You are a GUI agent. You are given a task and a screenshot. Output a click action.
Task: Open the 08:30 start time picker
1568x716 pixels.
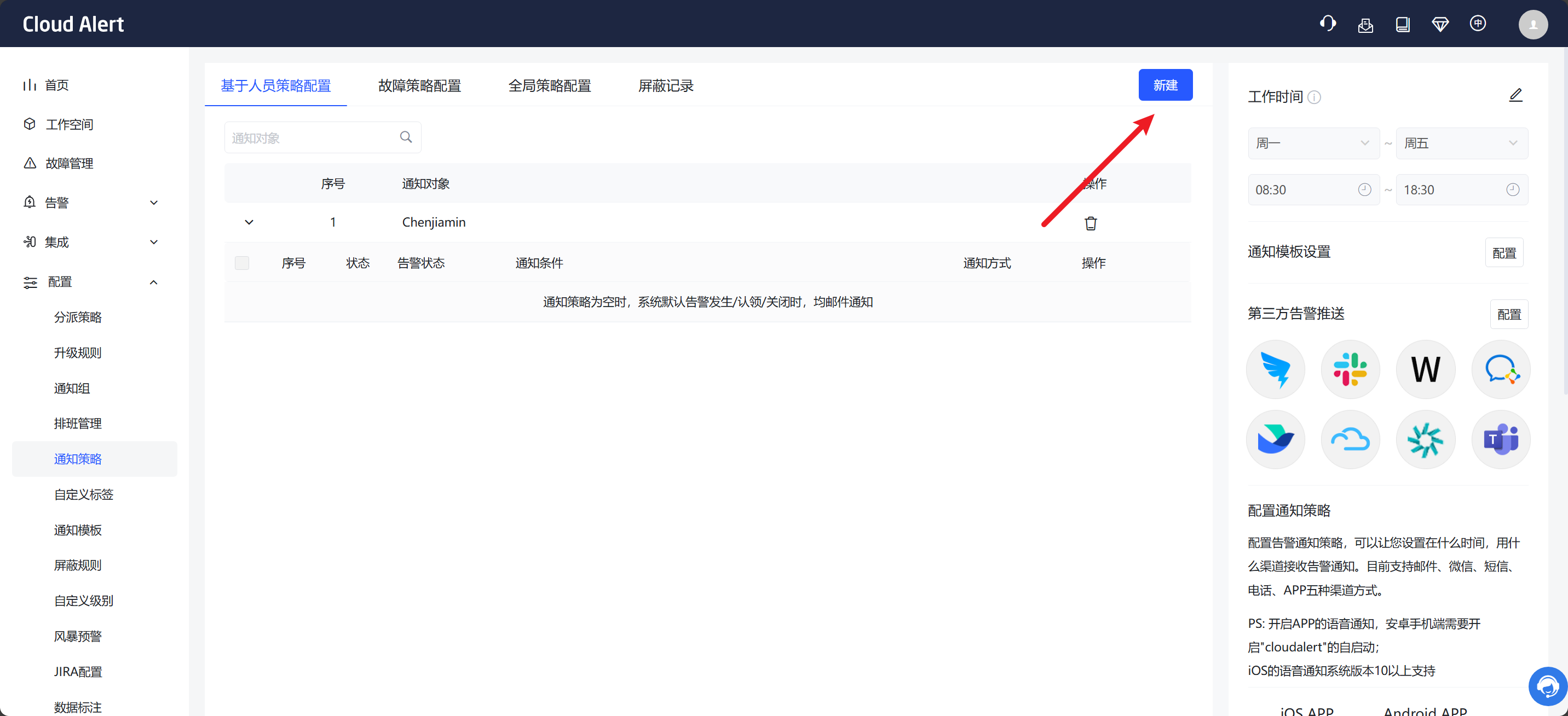click(1313, 190)
